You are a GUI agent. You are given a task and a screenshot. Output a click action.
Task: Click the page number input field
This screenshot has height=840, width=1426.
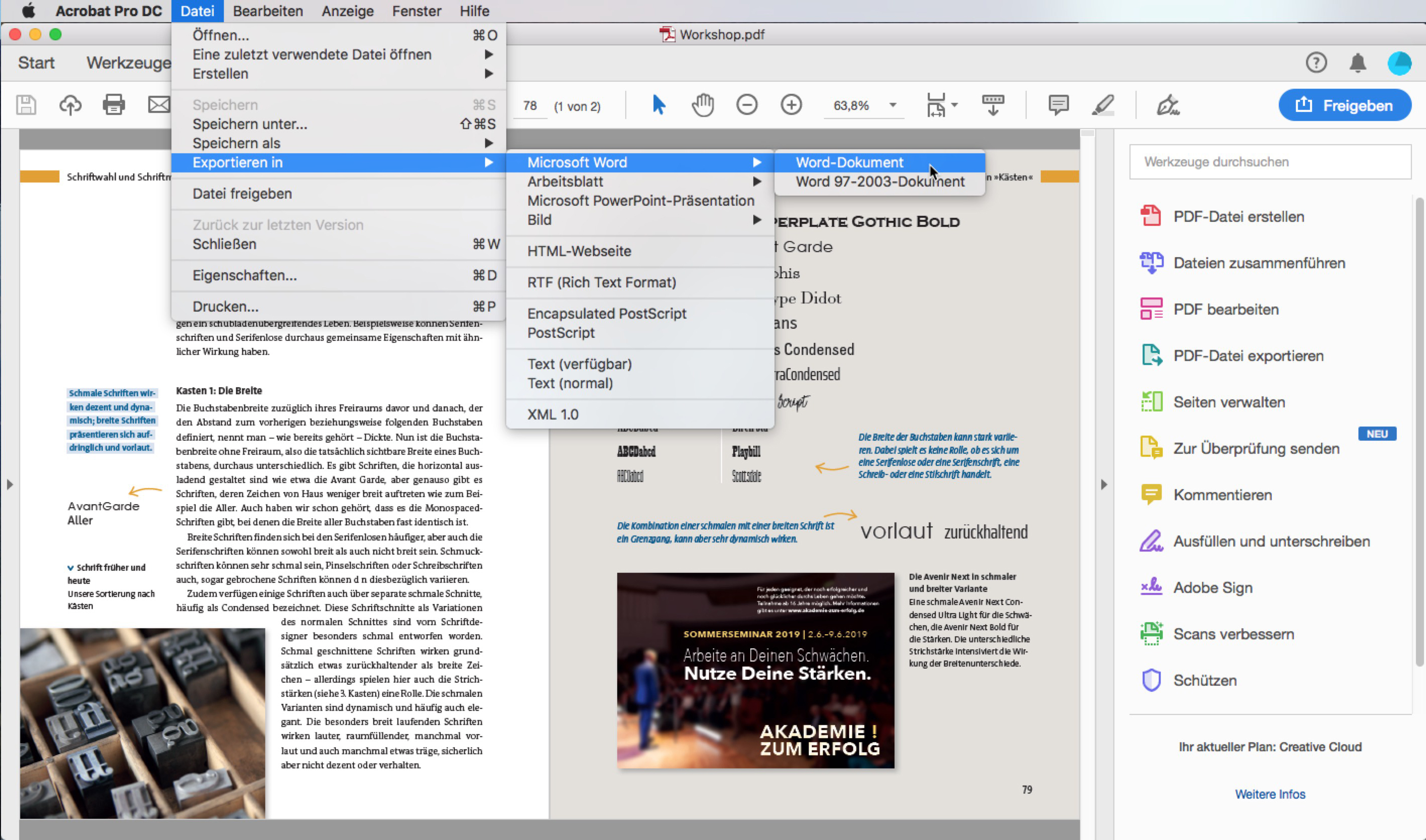pos(529,106)
